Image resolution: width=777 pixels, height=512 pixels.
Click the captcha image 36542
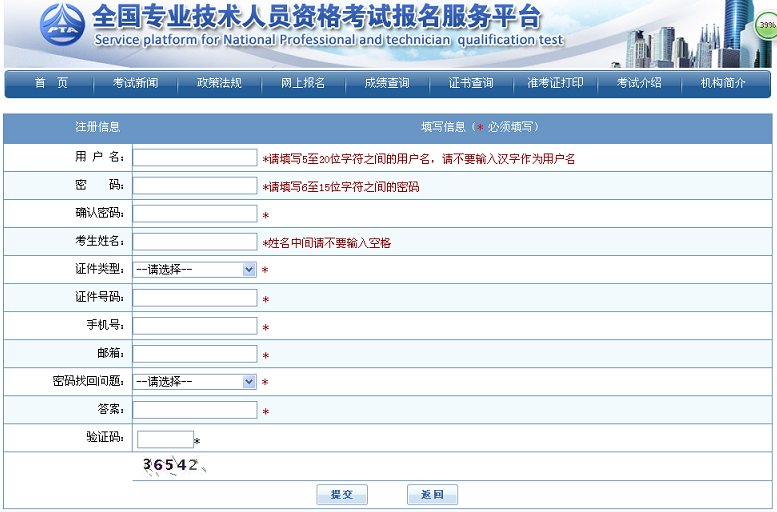[171, 465]
